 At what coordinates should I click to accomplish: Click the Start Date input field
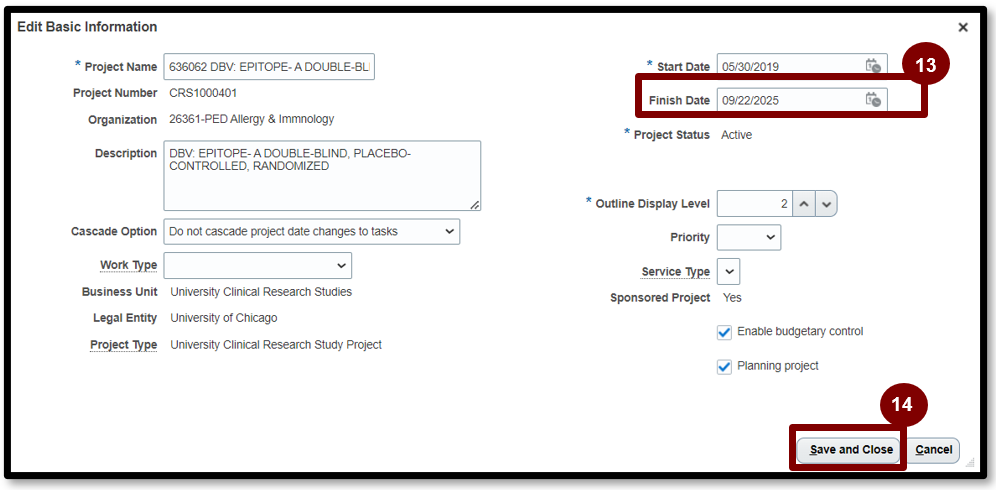click(x=791, y=66)
